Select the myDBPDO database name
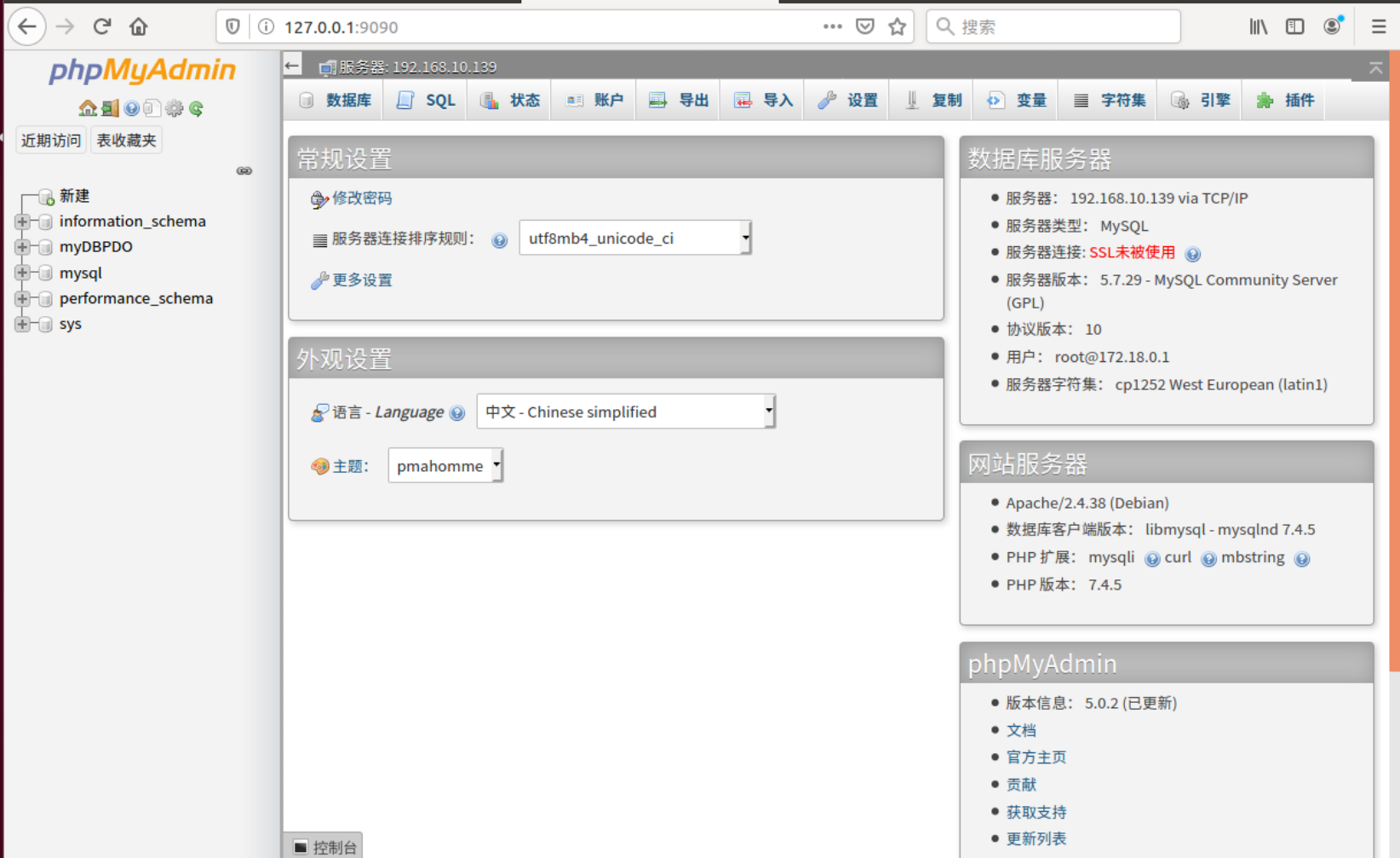 pos(96,247)
